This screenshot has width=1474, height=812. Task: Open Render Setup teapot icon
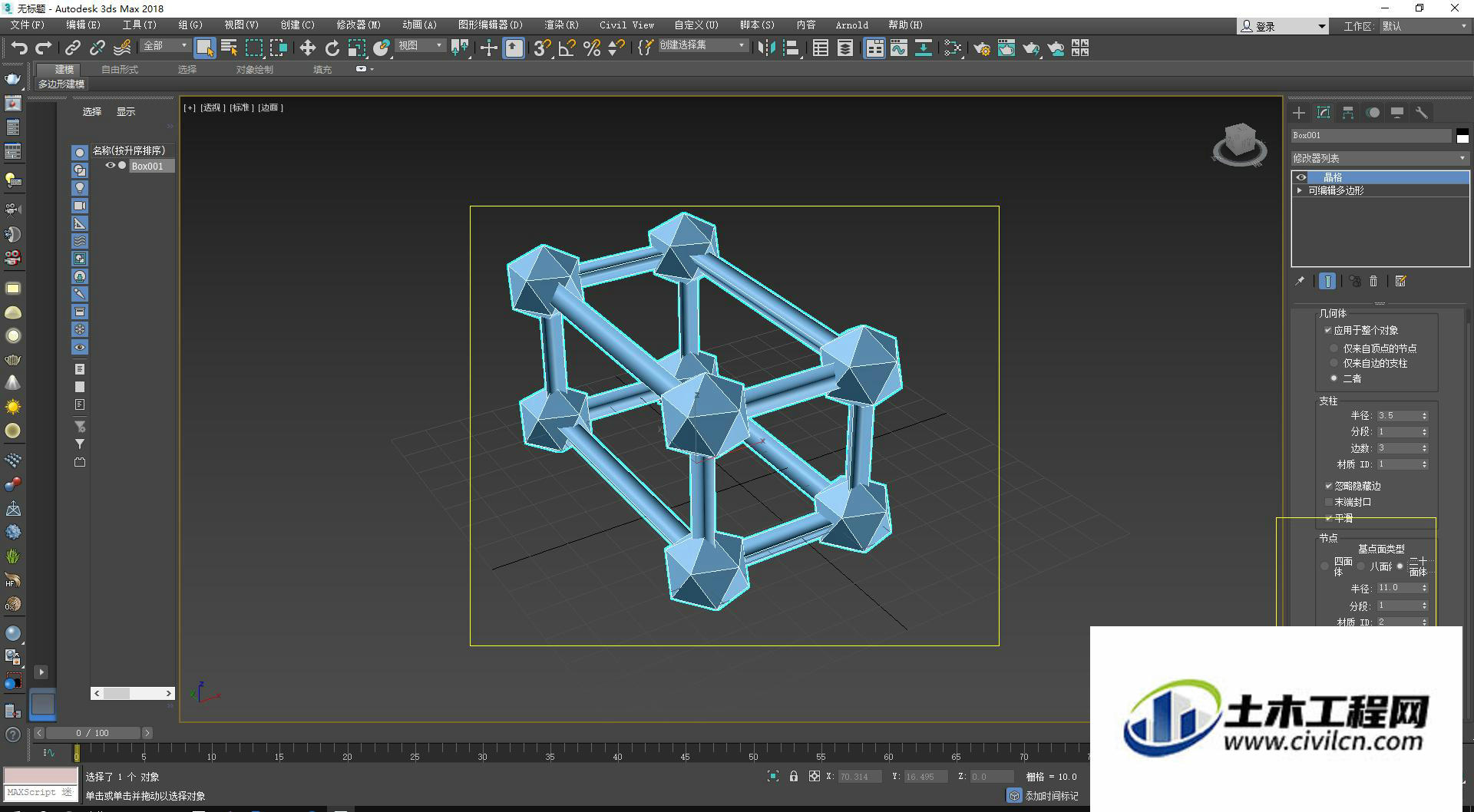click(982, 48)
